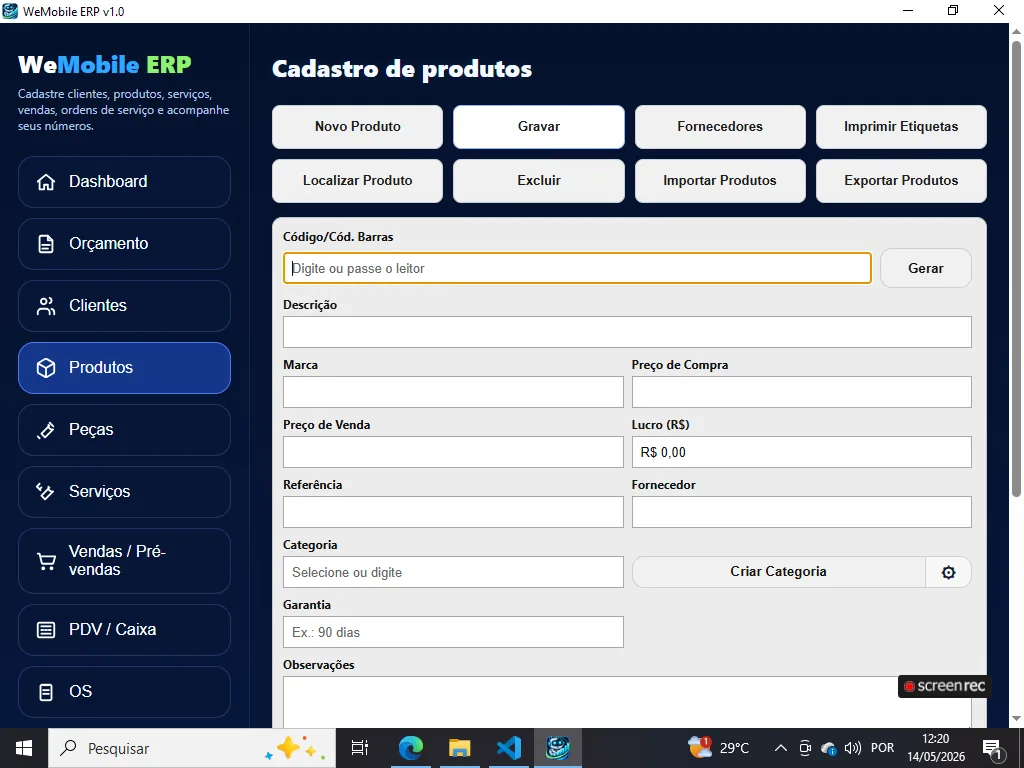This screenshot has height=768, width=1024.
Task: Click the Observações text area
Action: tap(627, 702)
